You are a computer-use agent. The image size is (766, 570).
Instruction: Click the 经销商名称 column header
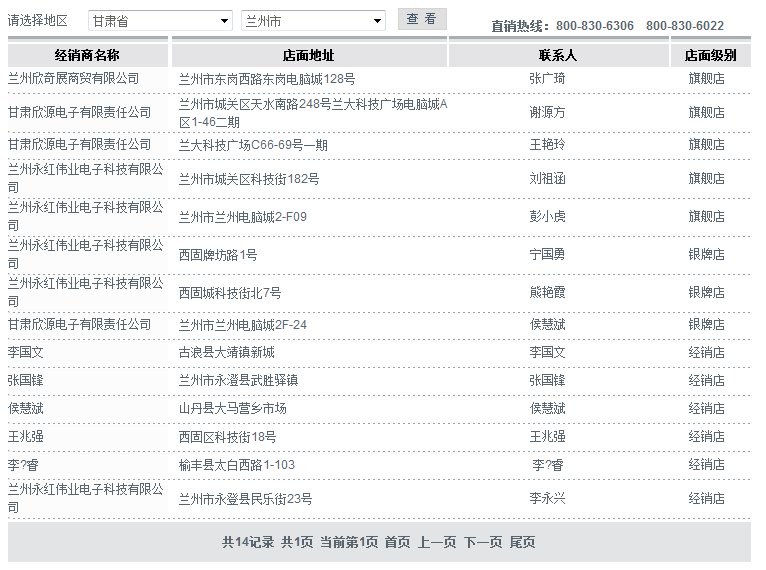coord(87,55)
